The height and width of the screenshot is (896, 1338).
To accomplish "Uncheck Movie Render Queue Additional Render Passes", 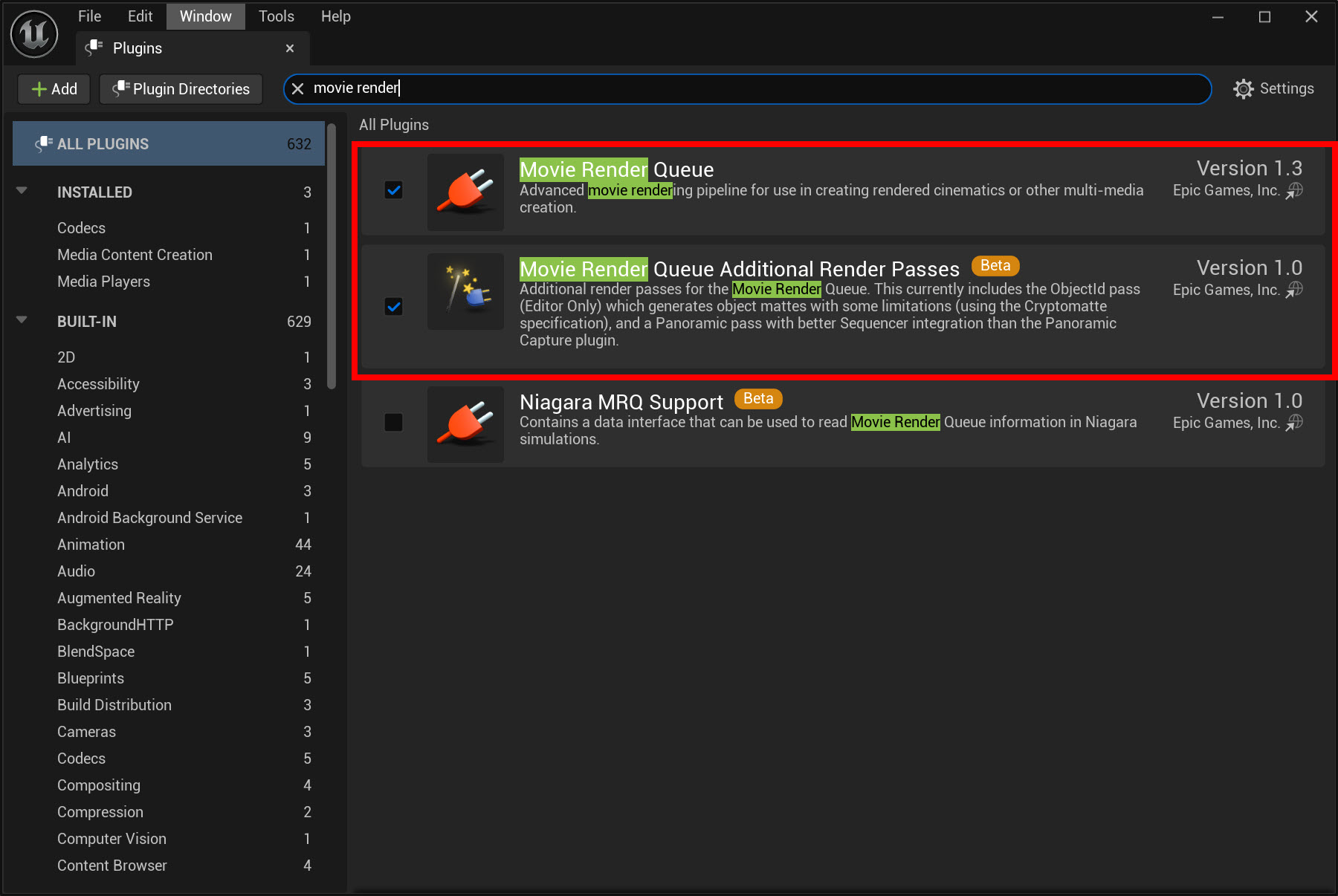I will coord(394,307).
